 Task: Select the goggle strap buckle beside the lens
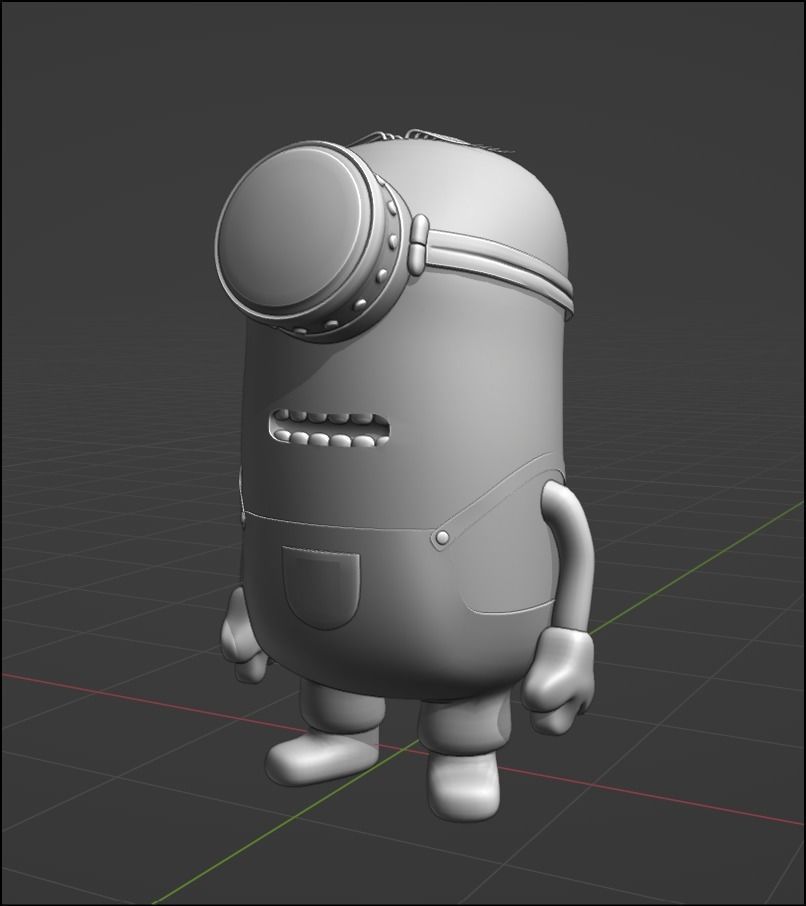click(419, 244)
